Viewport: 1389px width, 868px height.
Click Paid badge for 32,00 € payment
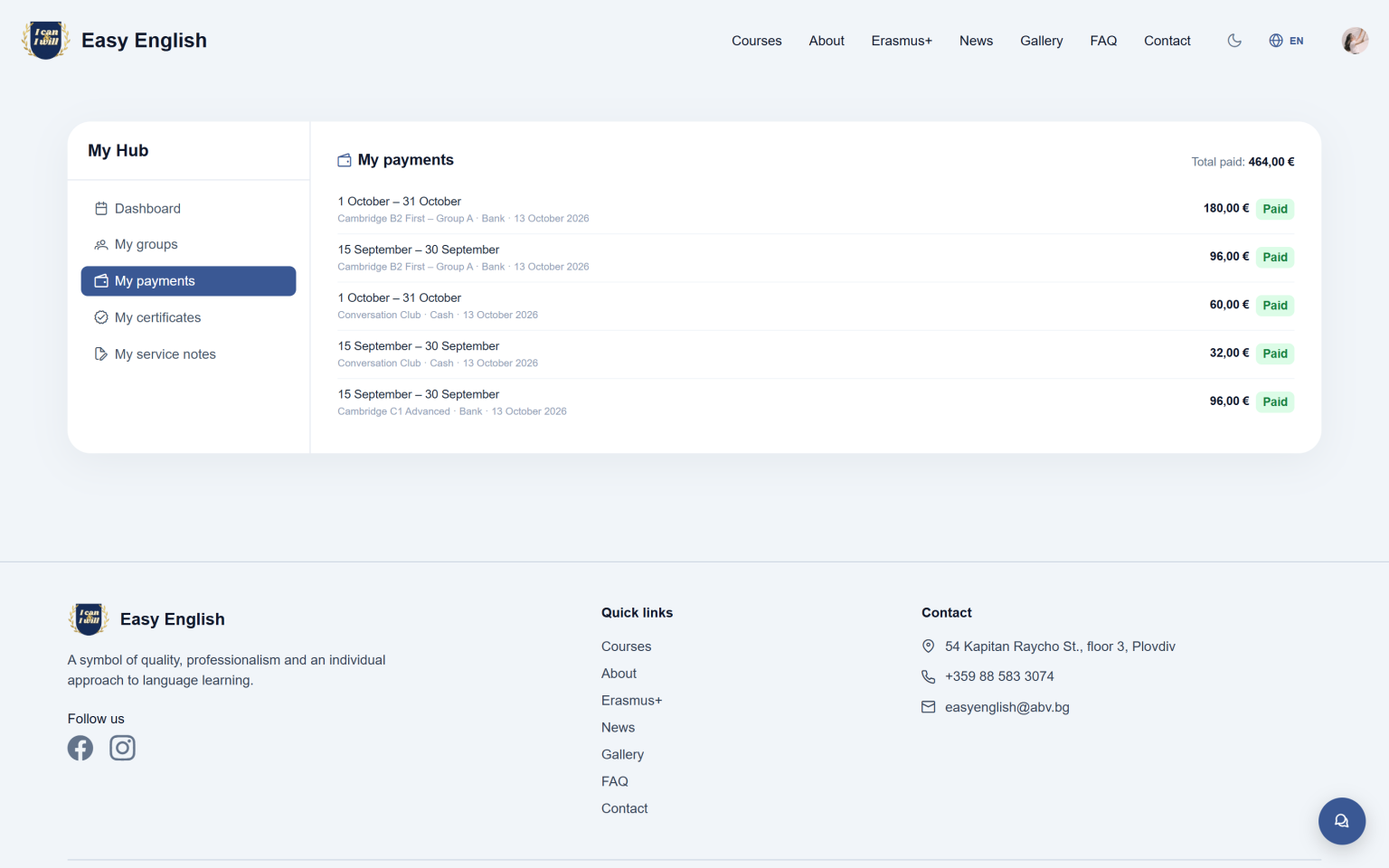1275,354
